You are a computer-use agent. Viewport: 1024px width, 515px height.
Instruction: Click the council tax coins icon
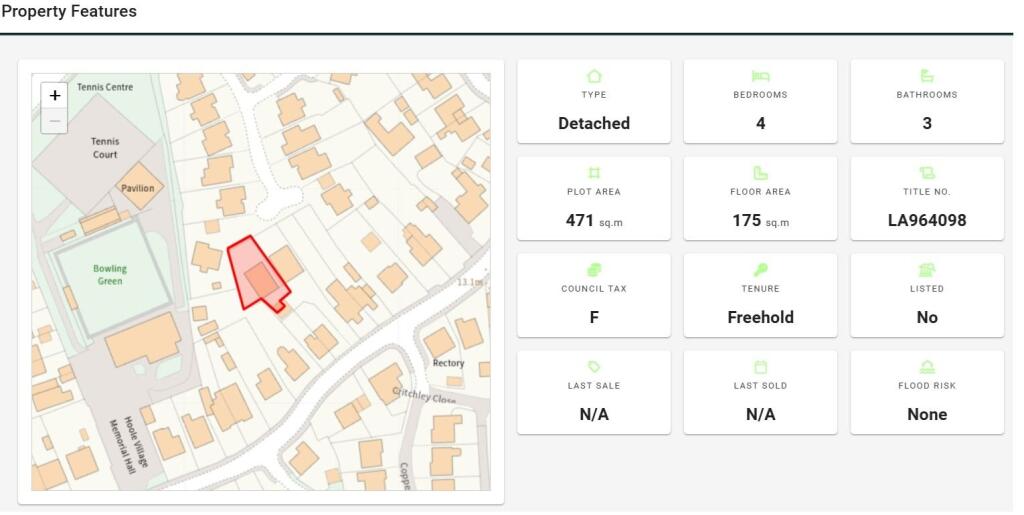(x=594, y=270)
